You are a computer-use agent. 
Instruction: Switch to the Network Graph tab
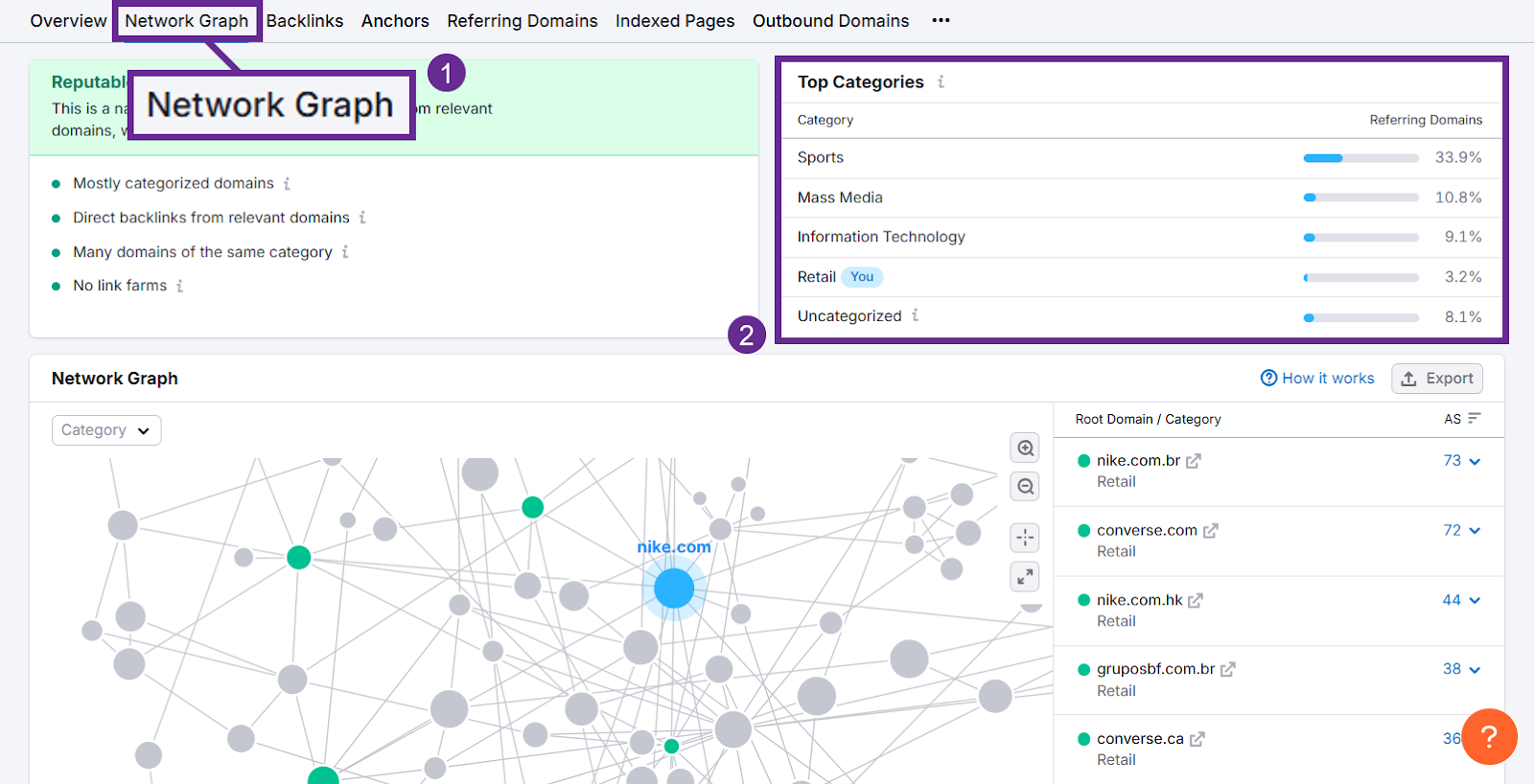pos(187,21)
